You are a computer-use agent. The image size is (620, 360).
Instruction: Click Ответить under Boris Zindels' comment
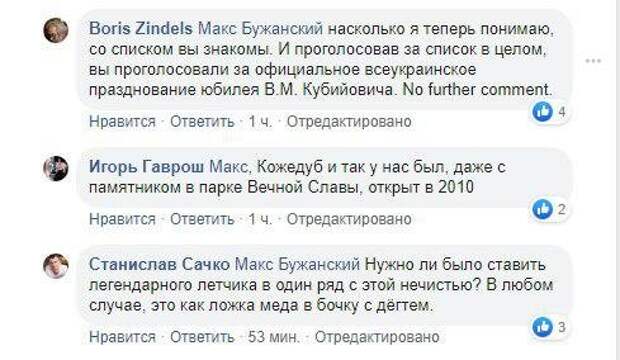(202, 121)
